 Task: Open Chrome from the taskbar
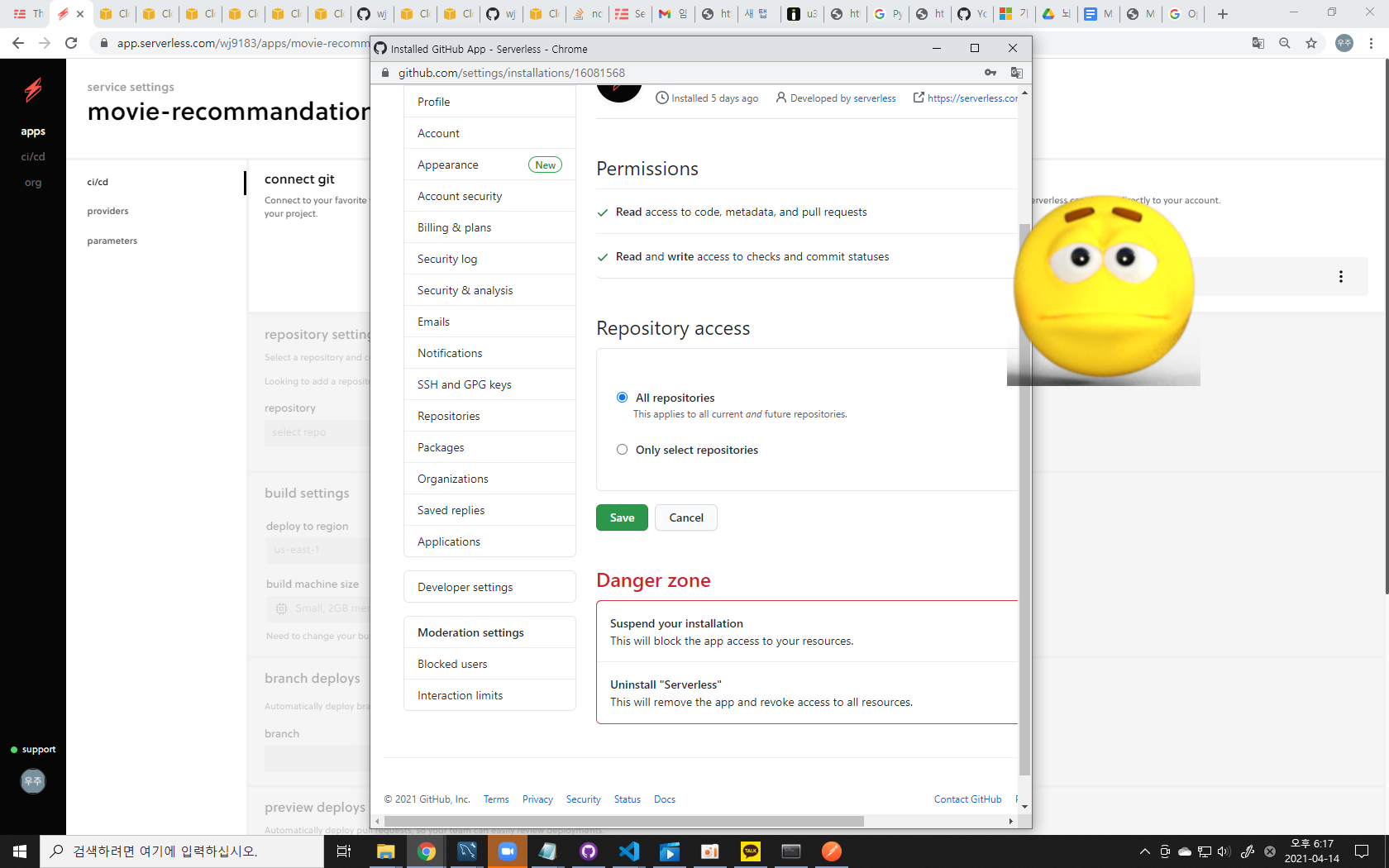[x=426, y=851]
